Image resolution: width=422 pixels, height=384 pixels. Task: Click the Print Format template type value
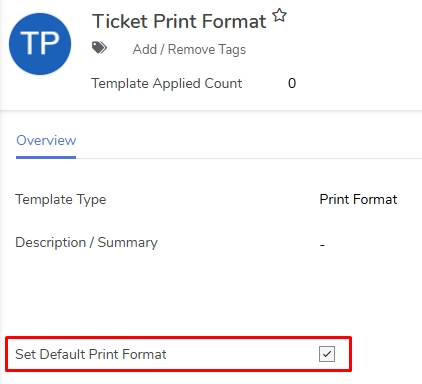tap(358, 199)
